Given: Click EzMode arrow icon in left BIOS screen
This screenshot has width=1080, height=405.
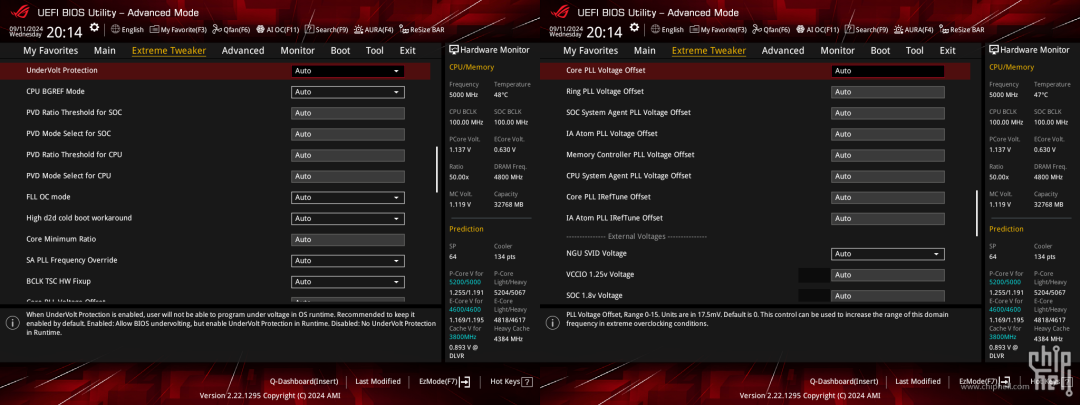Looking at the screenshot, I should coord(465,381).
